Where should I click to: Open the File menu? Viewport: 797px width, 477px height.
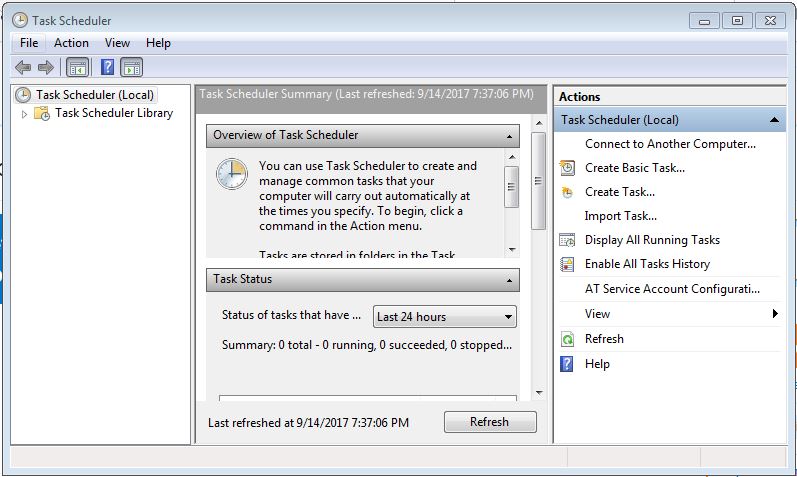point(29,43)
